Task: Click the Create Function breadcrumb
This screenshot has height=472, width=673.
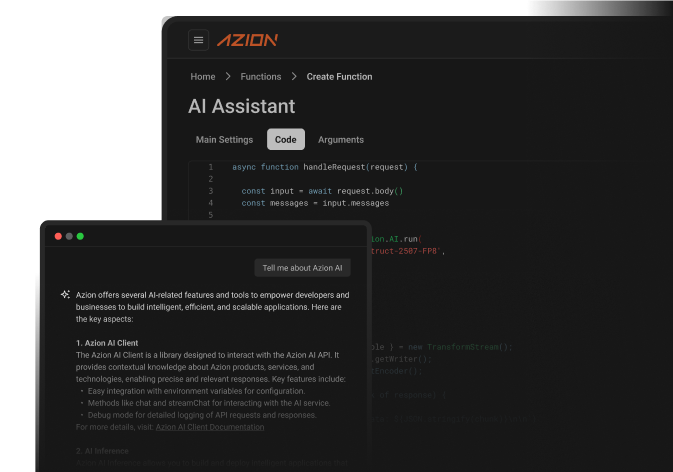Action: (x=340, y=77)
